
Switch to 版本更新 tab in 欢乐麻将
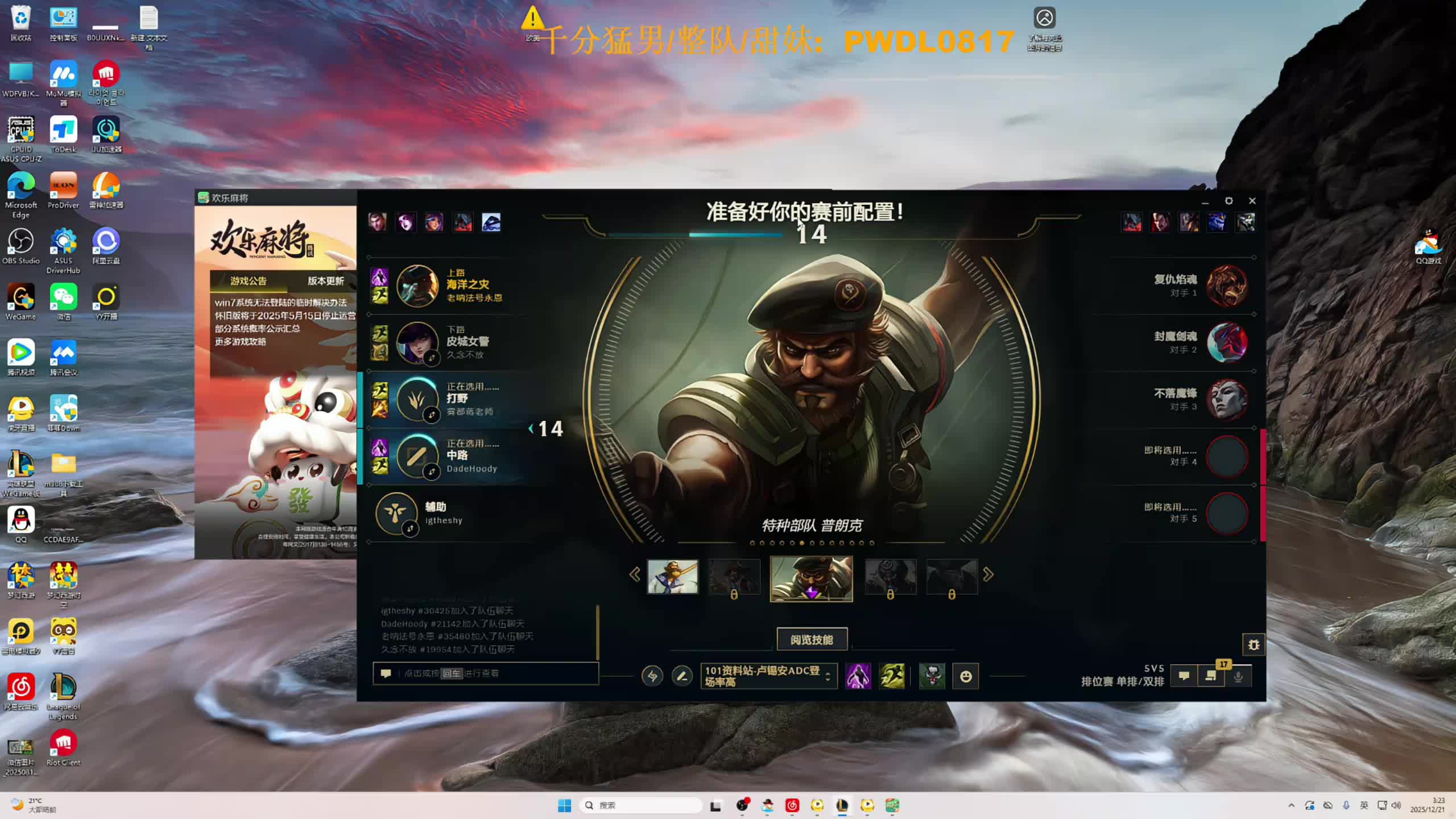click(325, 281)
